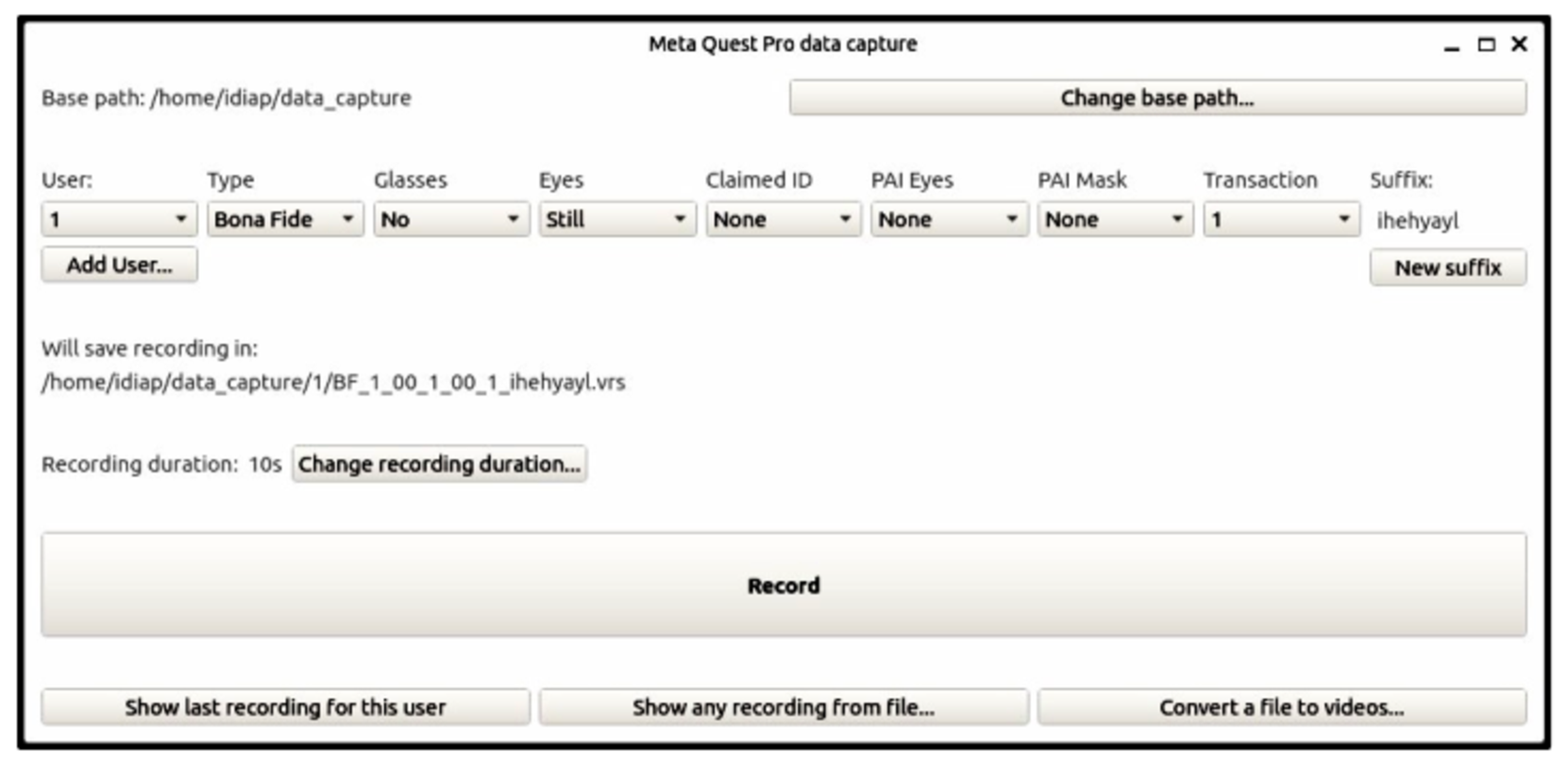Click the Change base path button

pyautogui.click(x=1157, y=98)
